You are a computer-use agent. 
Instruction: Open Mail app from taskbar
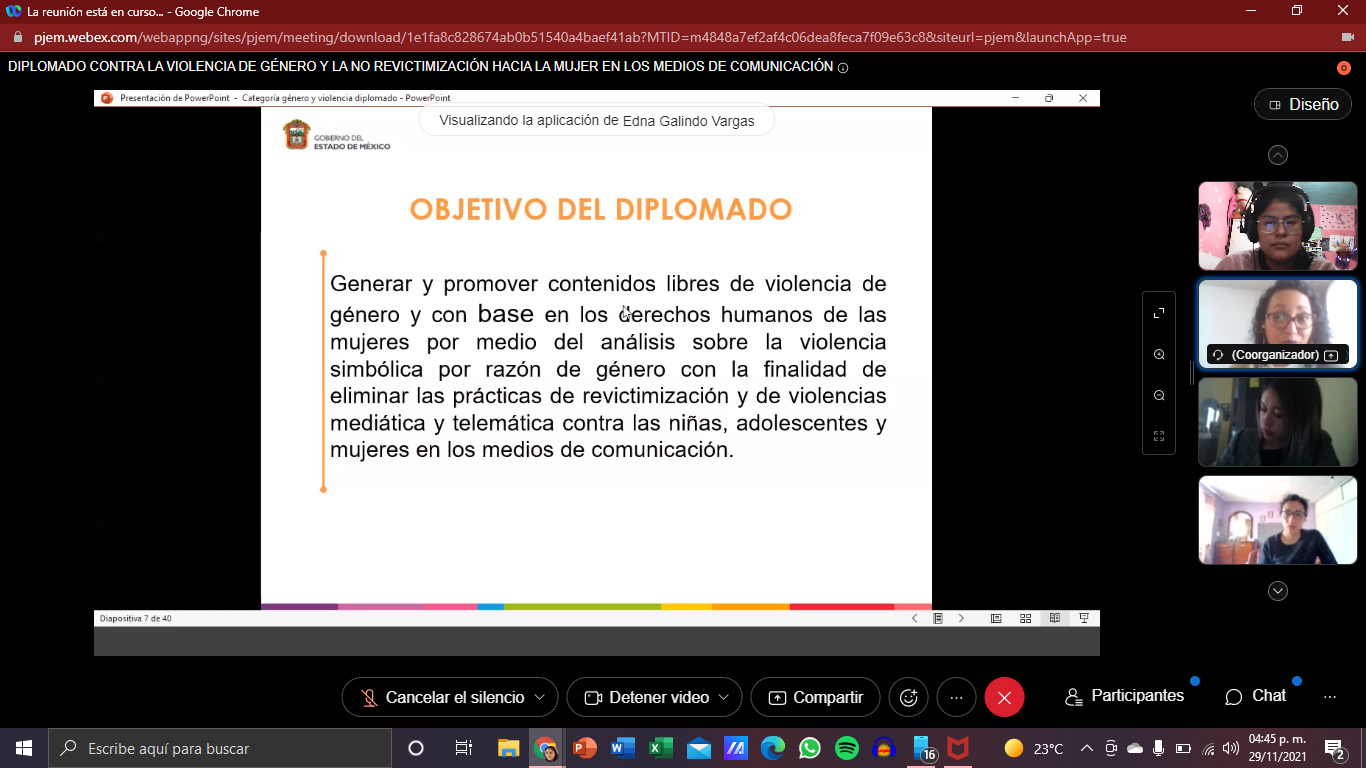tap(698, 748)
